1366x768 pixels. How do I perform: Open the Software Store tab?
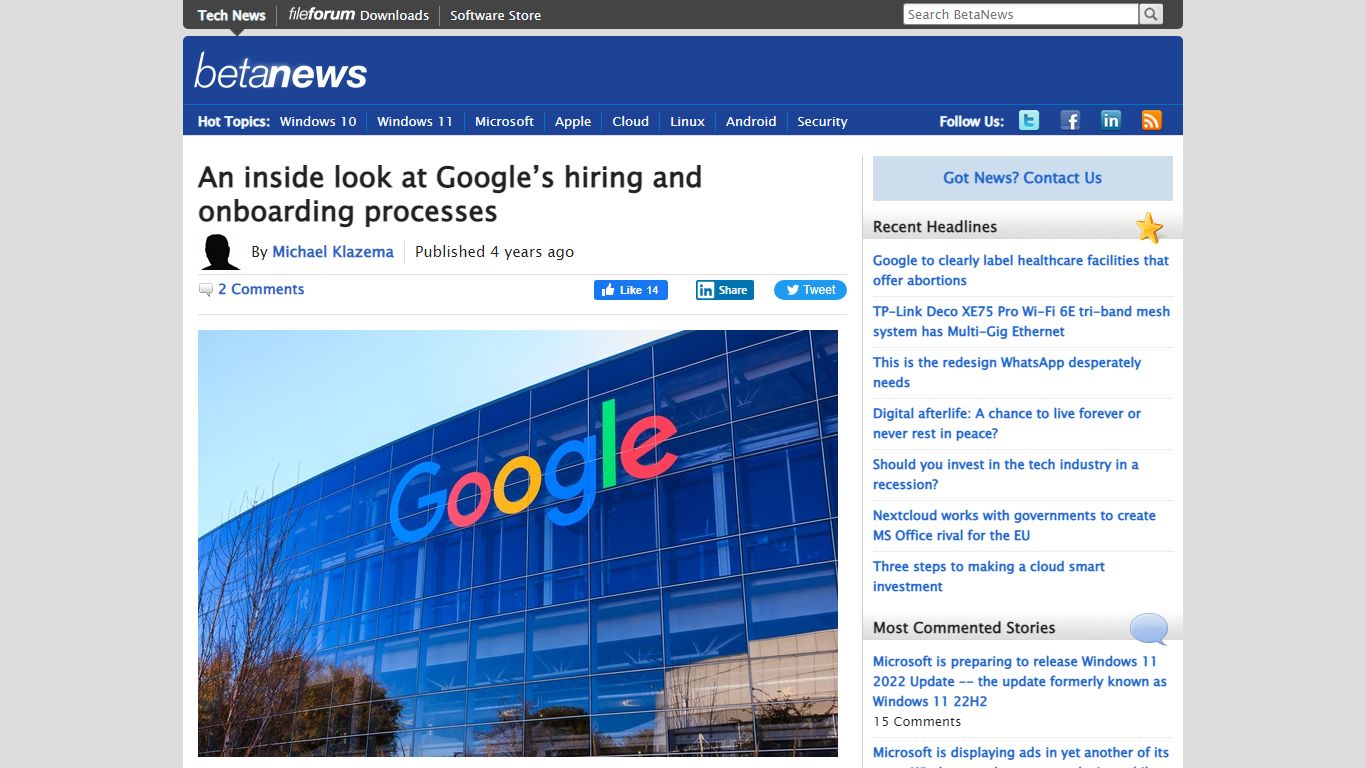click(x=496, y=15)
